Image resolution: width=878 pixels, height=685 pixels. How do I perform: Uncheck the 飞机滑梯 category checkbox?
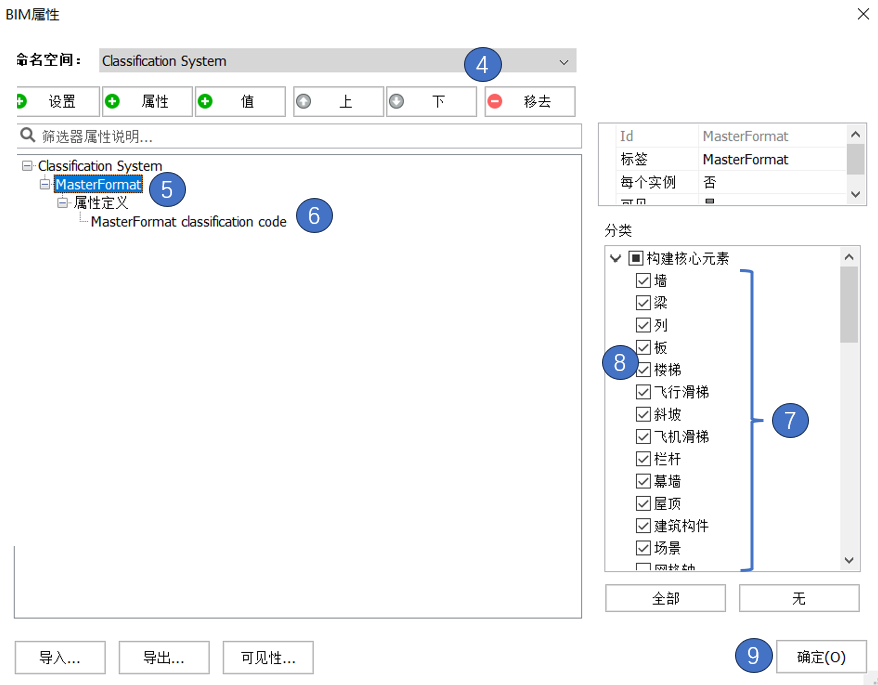click(x=643, y=436)
